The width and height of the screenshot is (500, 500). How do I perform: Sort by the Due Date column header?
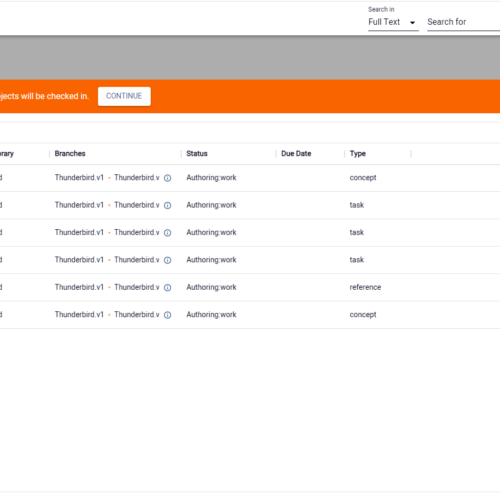coord(296,154)
